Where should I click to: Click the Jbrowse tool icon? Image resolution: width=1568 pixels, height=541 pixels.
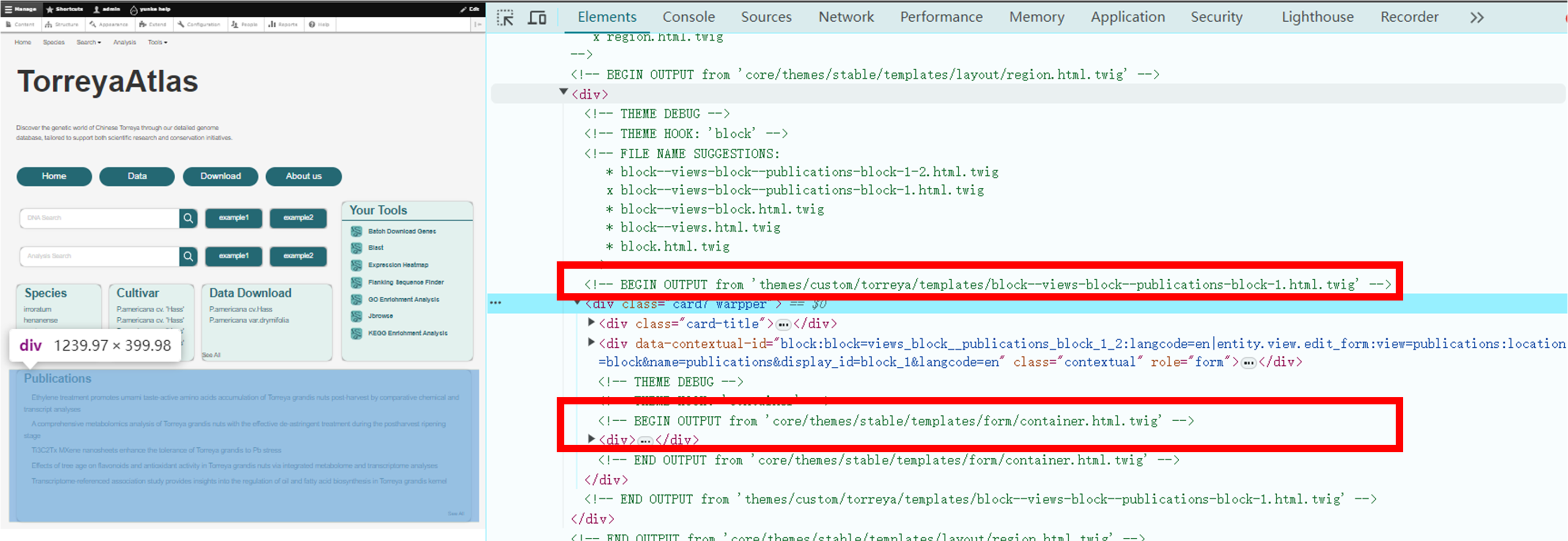tap(357, 316)
